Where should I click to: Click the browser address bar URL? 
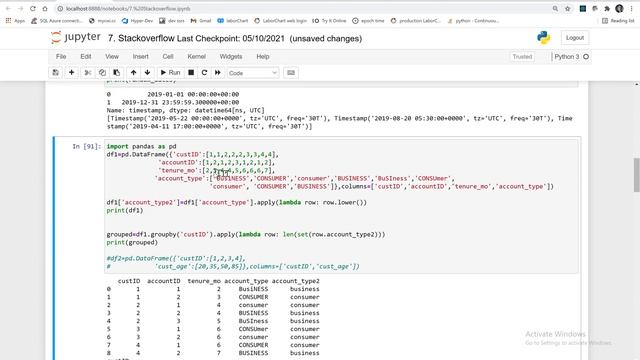[128, 9]
